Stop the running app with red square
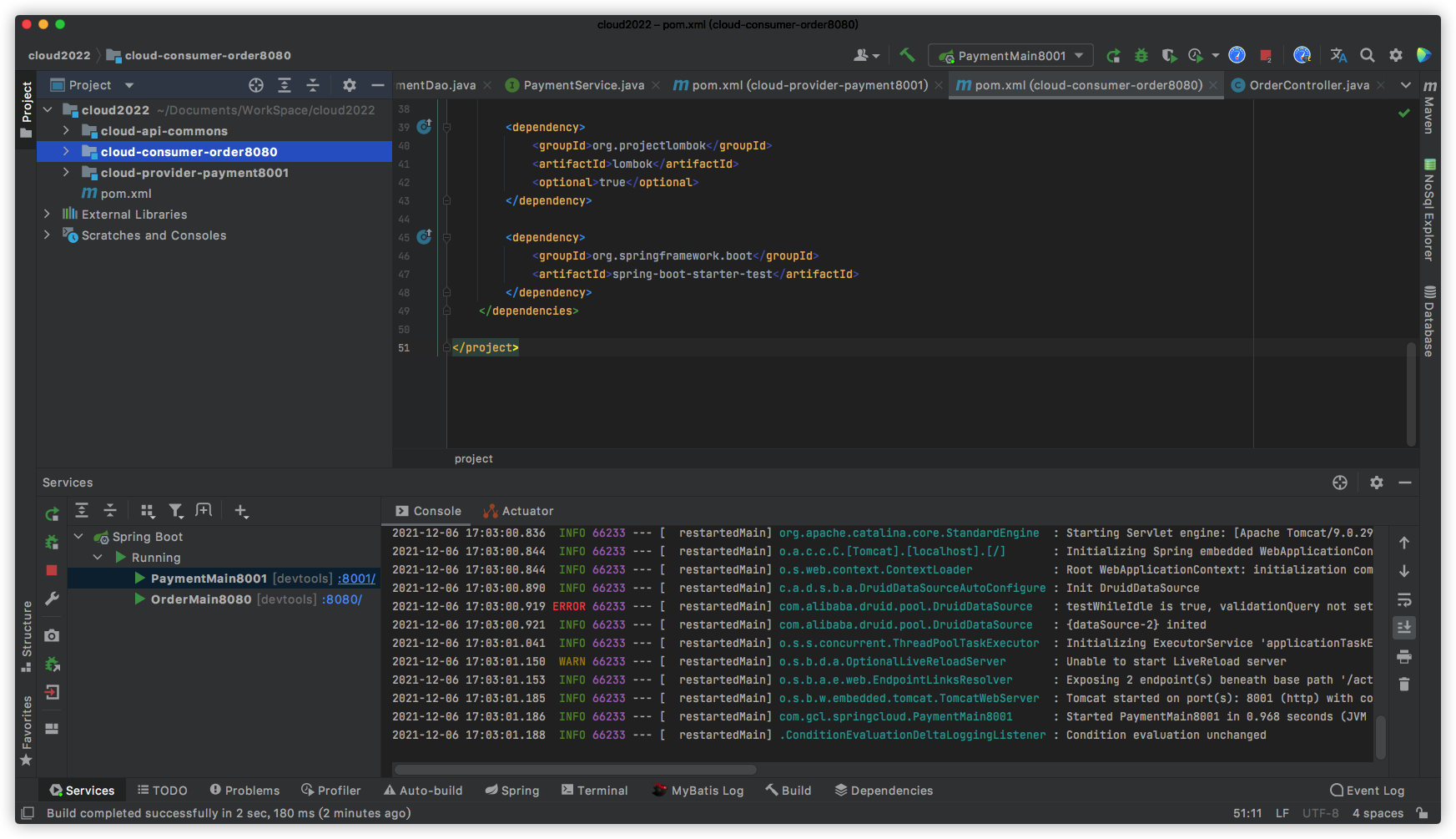The image size is (1456, 839). pos(1266,55)
